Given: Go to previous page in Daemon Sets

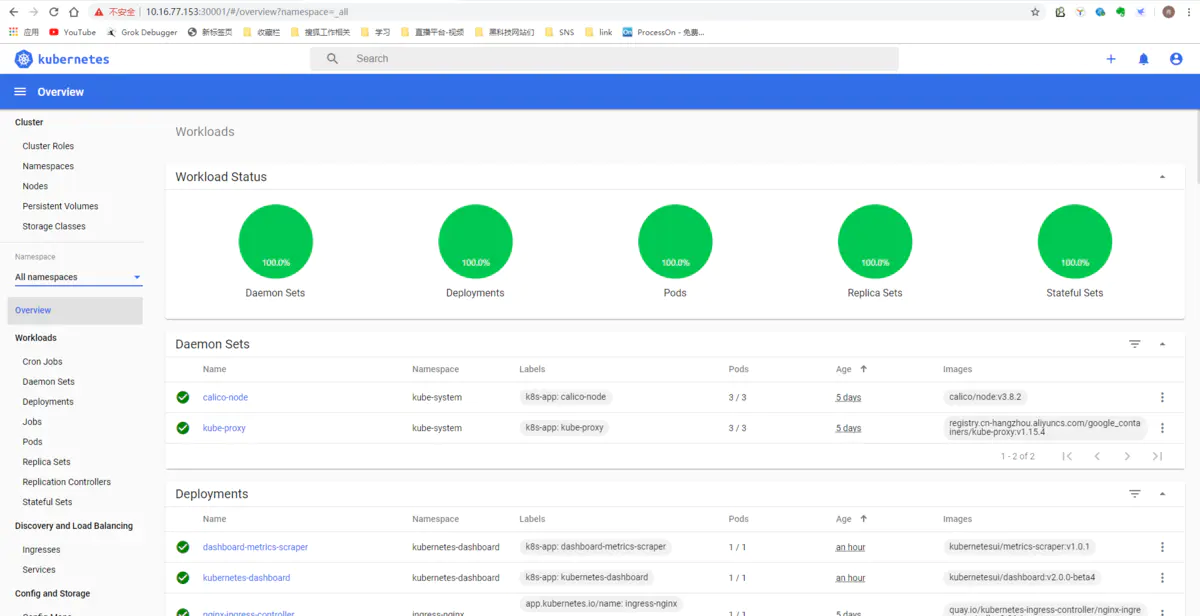Looking at the screenshot, I should click(x=1097, y=456).
